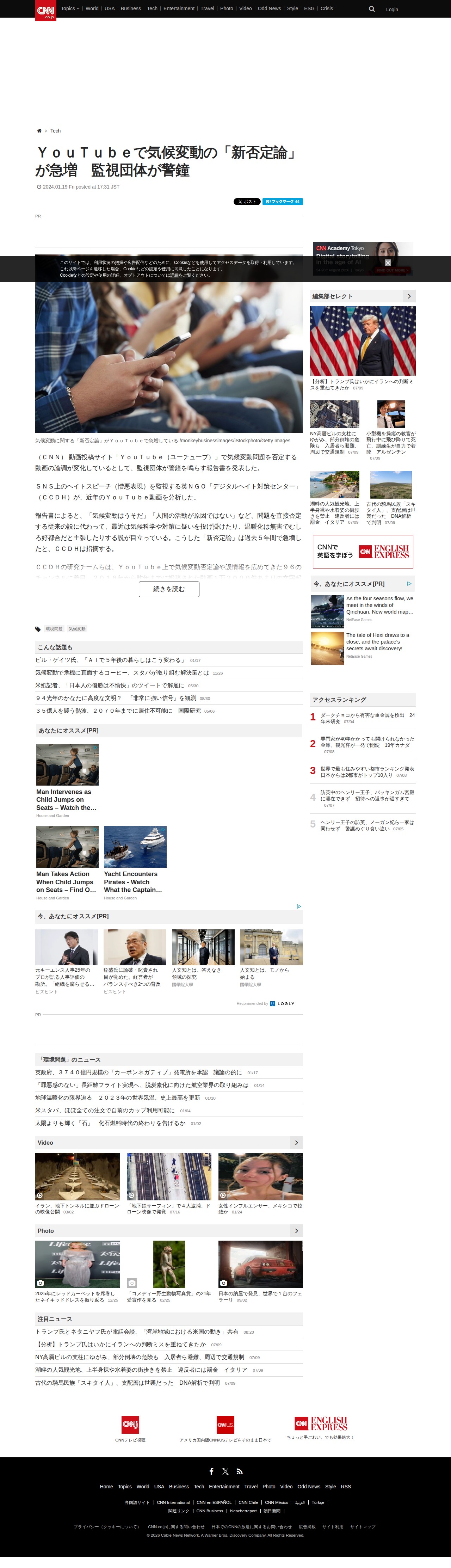Click the Tech breadcrumb link

pos(55,131)
